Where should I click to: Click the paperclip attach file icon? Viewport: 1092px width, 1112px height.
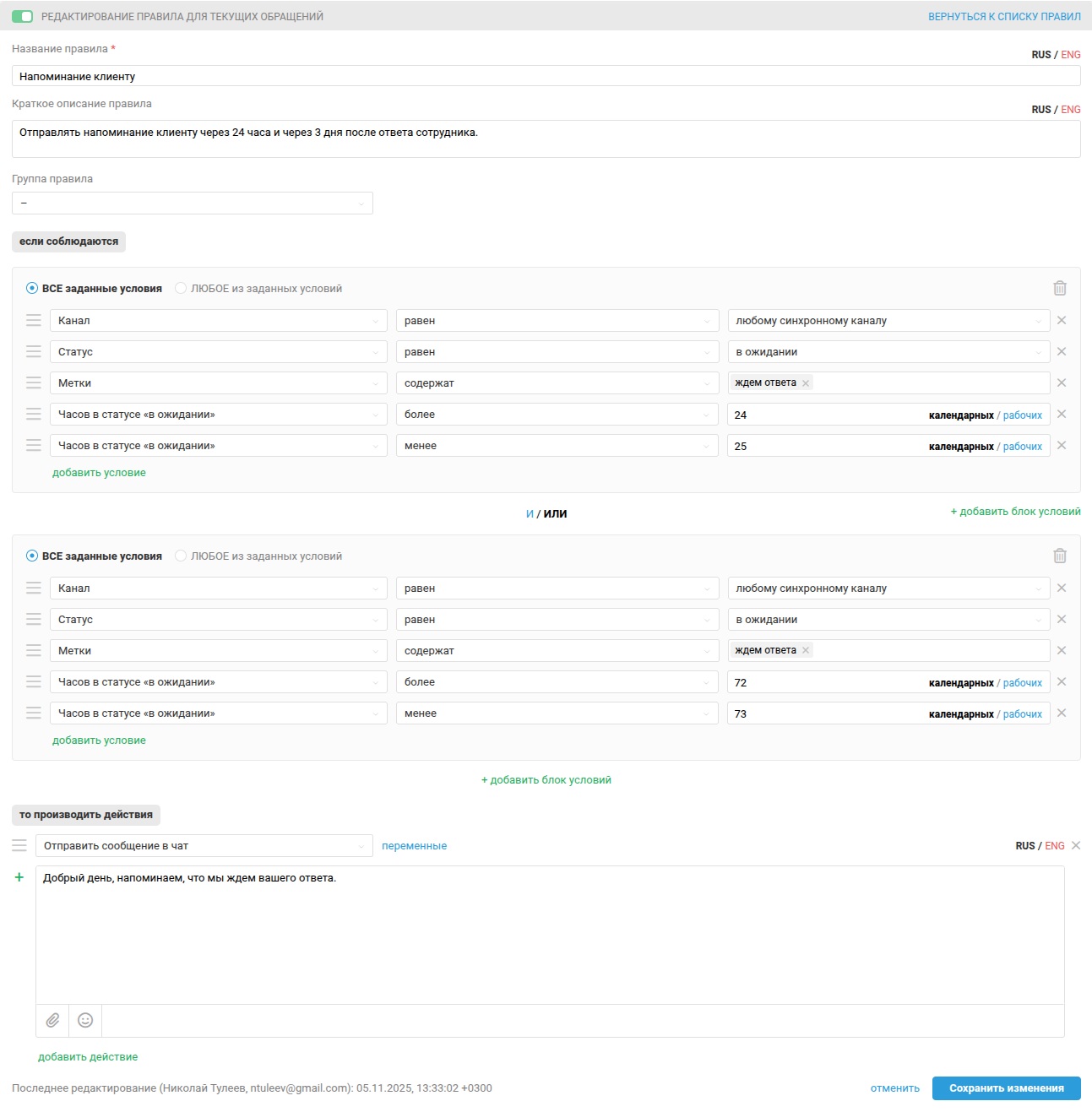[52, 1020]
